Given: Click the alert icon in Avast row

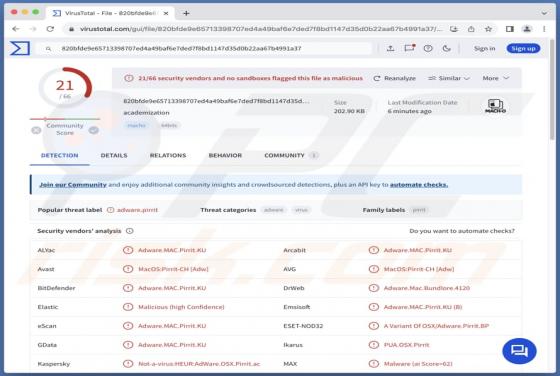Looking at the screenshot, I should [x=128, y=269].
